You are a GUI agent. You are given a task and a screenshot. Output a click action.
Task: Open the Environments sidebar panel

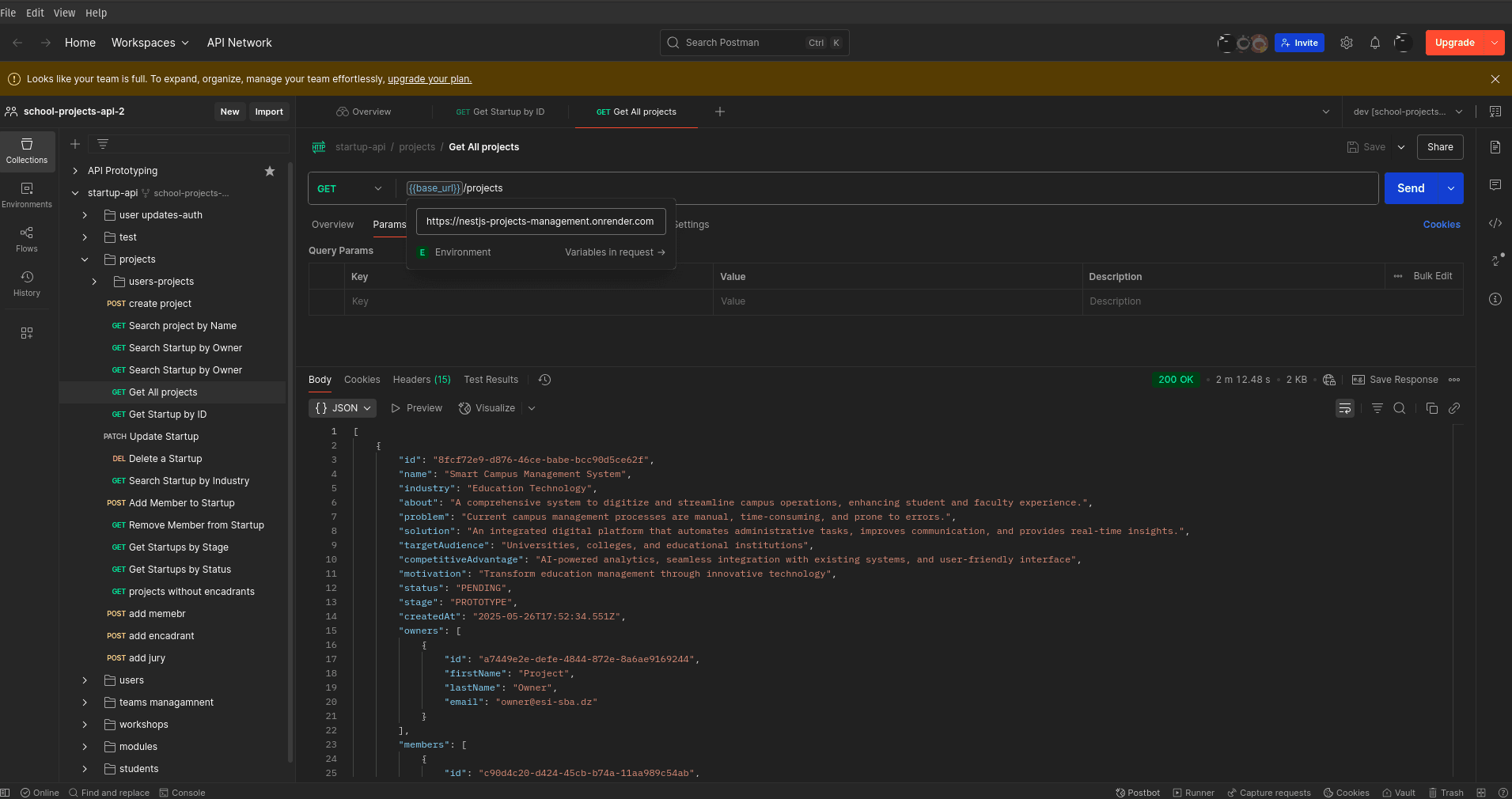click(x=27, y=195)
